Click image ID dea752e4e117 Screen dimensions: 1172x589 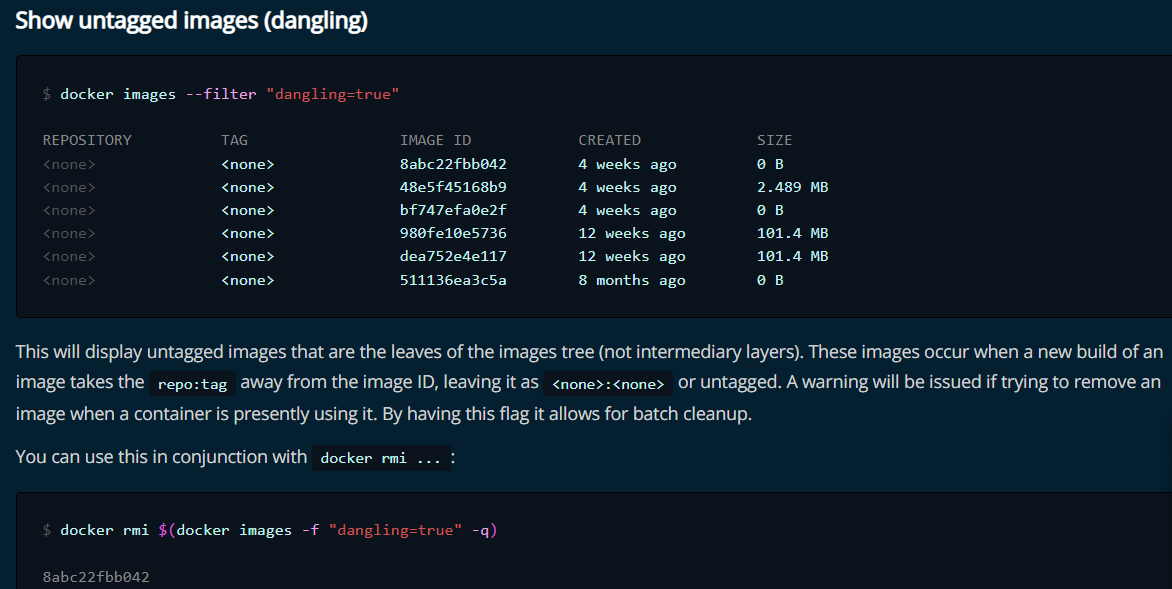pos(453,257)
